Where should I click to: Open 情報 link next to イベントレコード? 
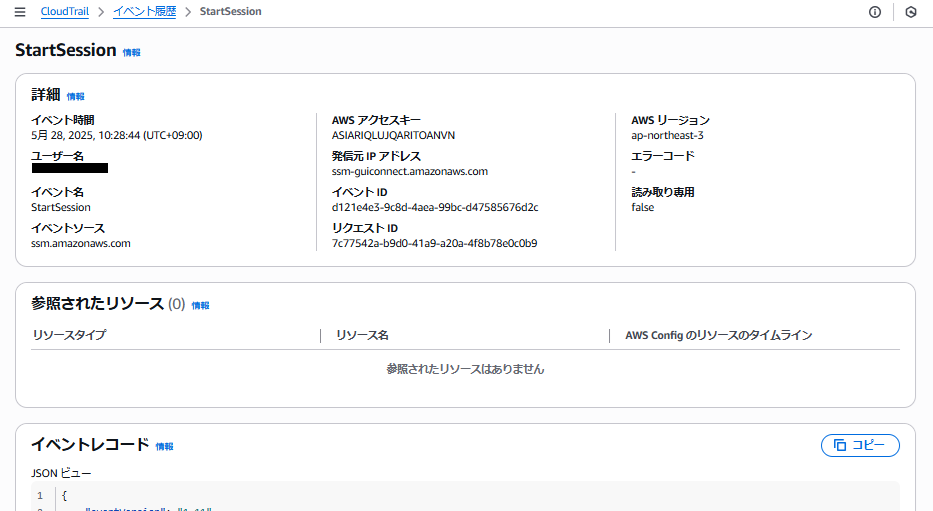tap(164, 446)
